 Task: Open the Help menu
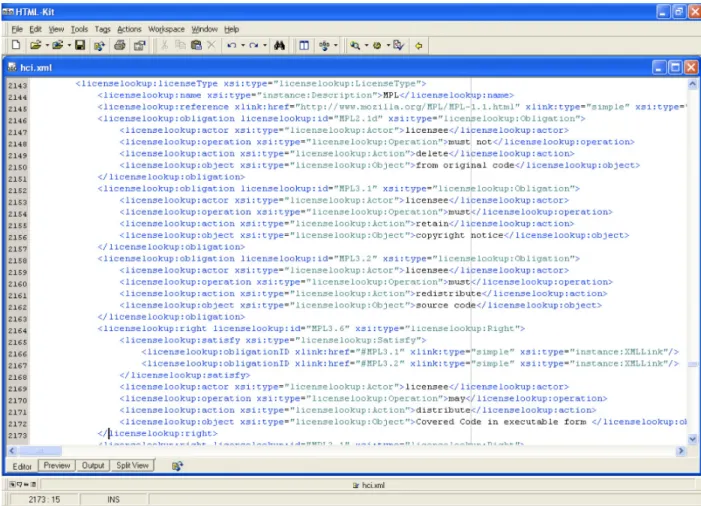[232, 29]
